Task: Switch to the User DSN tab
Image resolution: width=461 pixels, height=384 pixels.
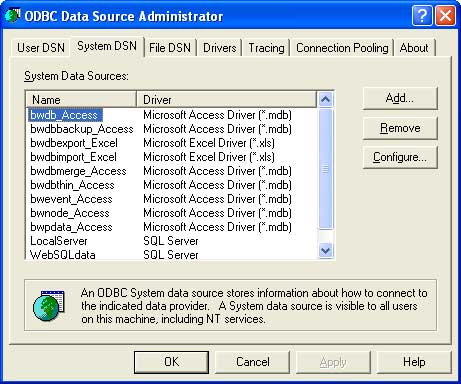Action: 41,48
